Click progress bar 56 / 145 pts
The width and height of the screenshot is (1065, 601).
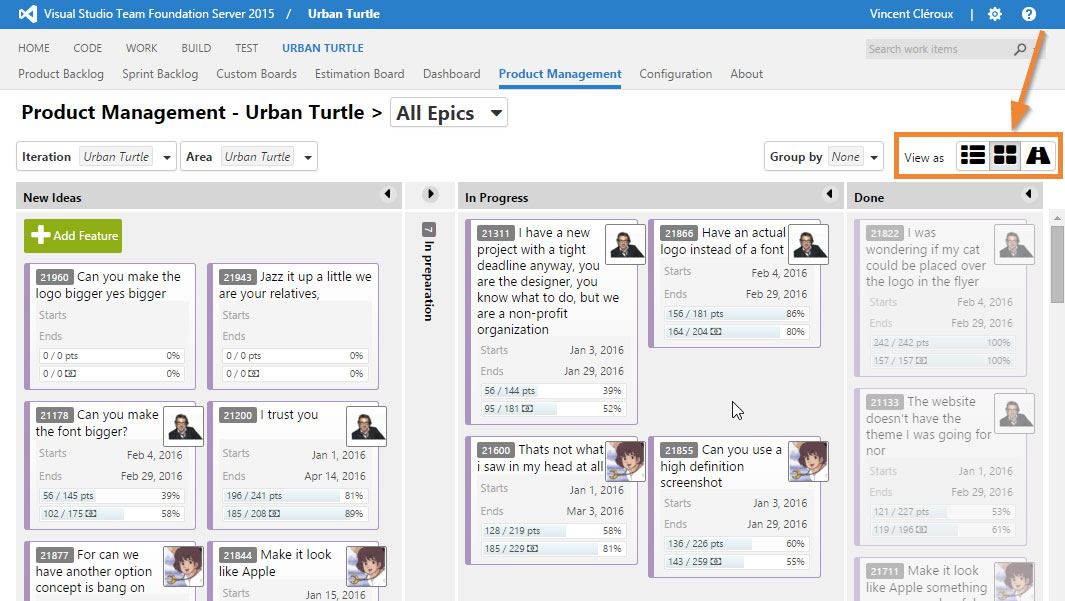click(x=110, y=496)
